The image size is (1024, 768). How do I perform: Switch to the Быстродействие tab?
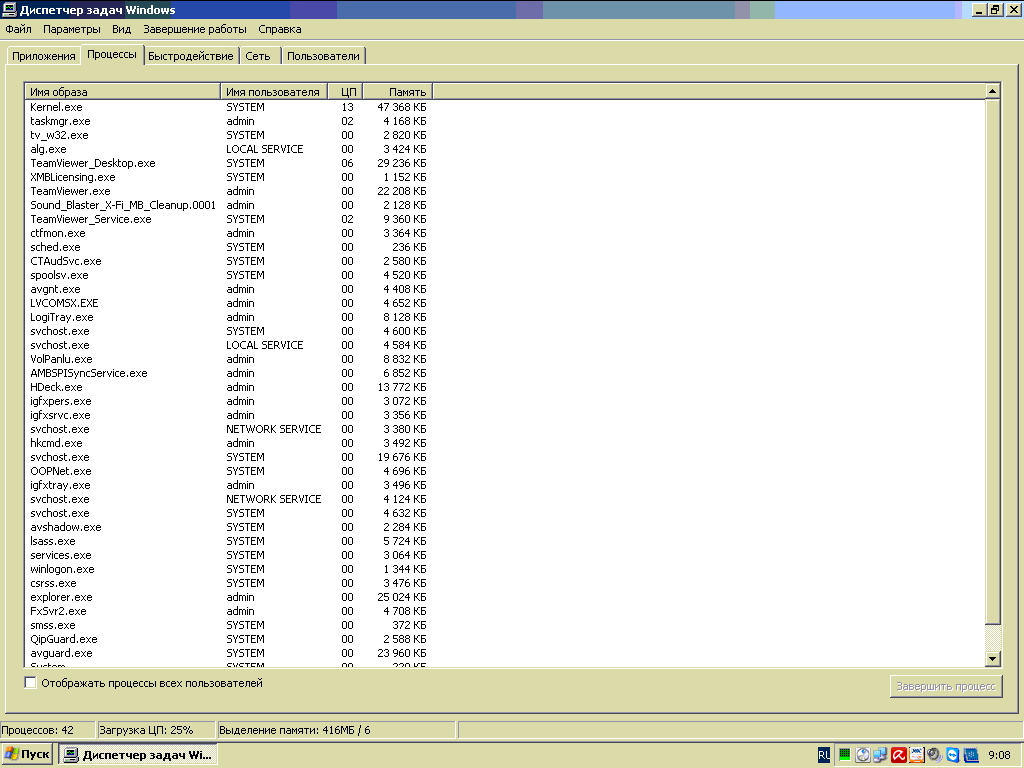[x=191, y=56]
